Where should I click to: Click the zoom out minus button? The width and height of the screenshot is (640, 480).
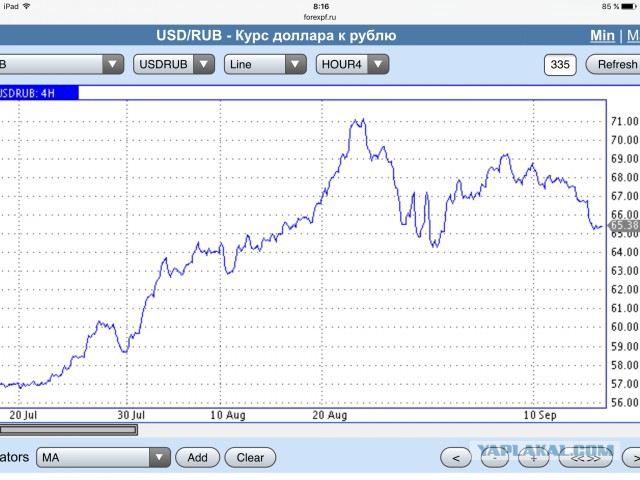click(x=495, y=458)
